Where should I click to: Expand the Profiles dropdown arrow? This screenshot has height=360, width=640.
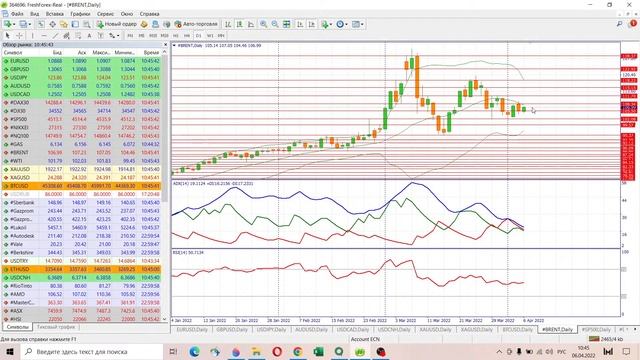30,24
